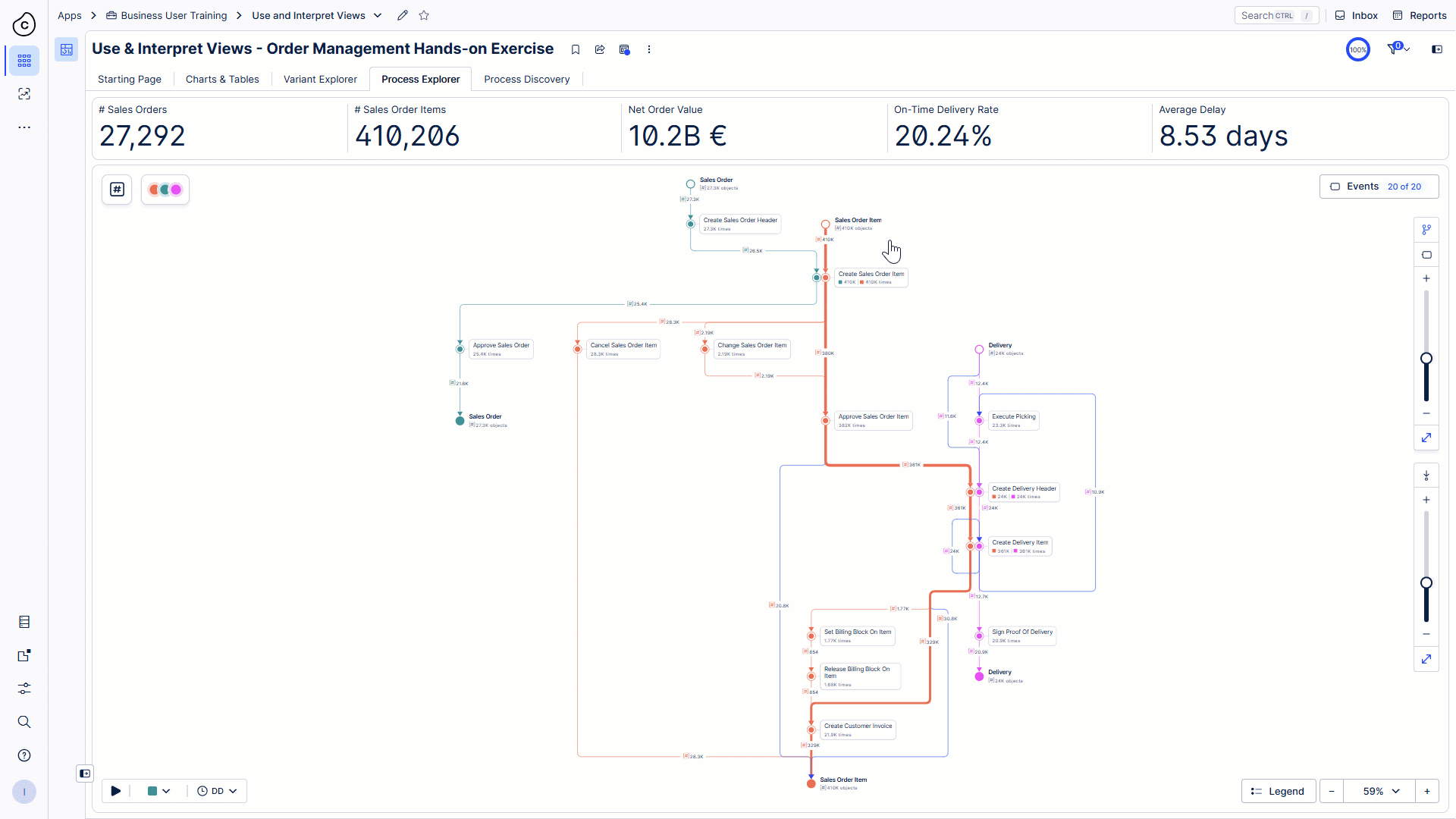Open the Events panel showing 20 of 20

(1379, 186)
